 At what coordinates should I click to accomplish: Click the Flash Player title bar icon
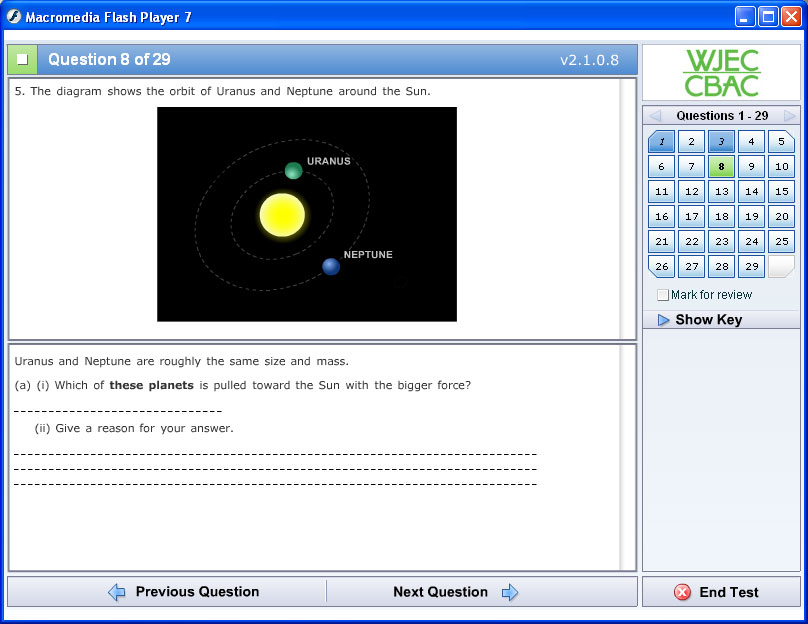point(14,16)
